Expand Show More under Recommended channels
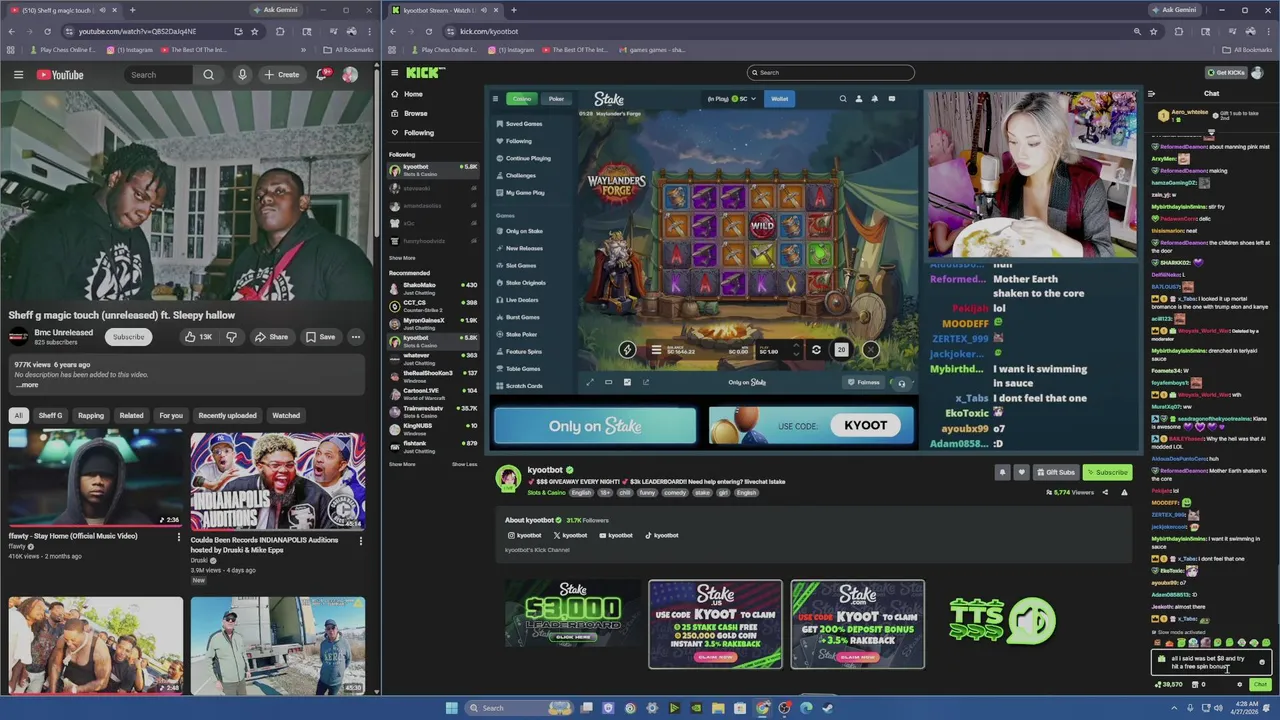This screenshot has width=1280, height=720. pos(402,464)
